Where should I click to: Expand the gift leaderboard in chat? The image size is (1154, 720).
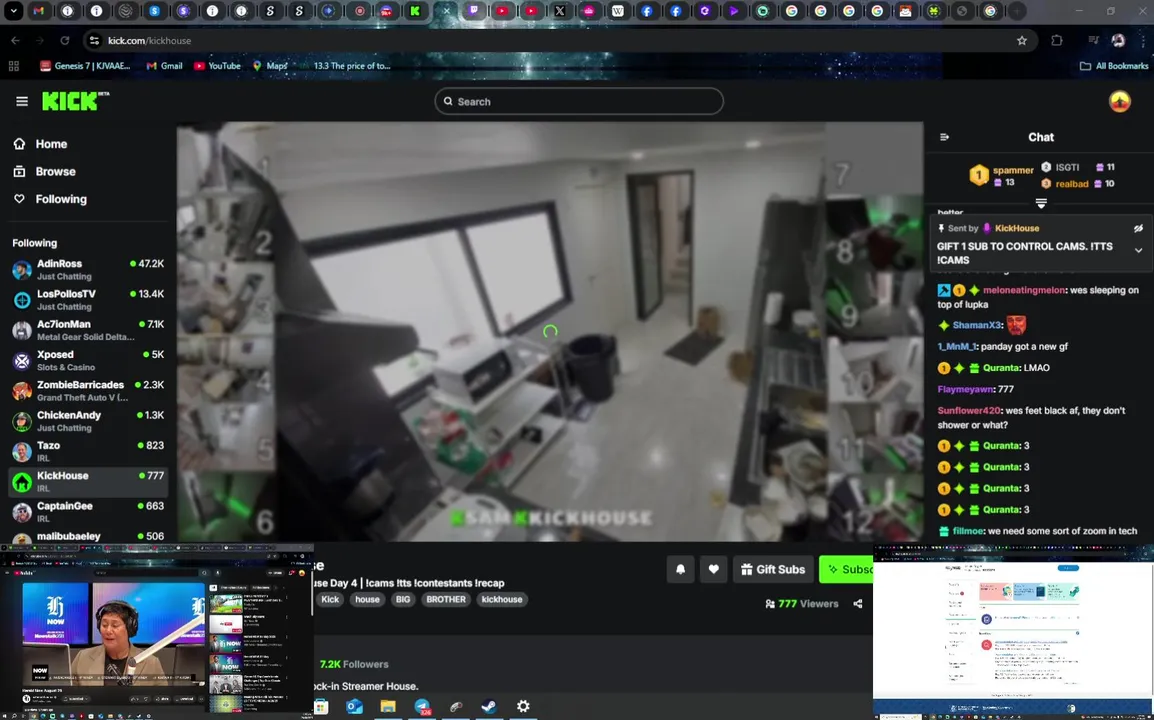click(x=1041, y=203)
